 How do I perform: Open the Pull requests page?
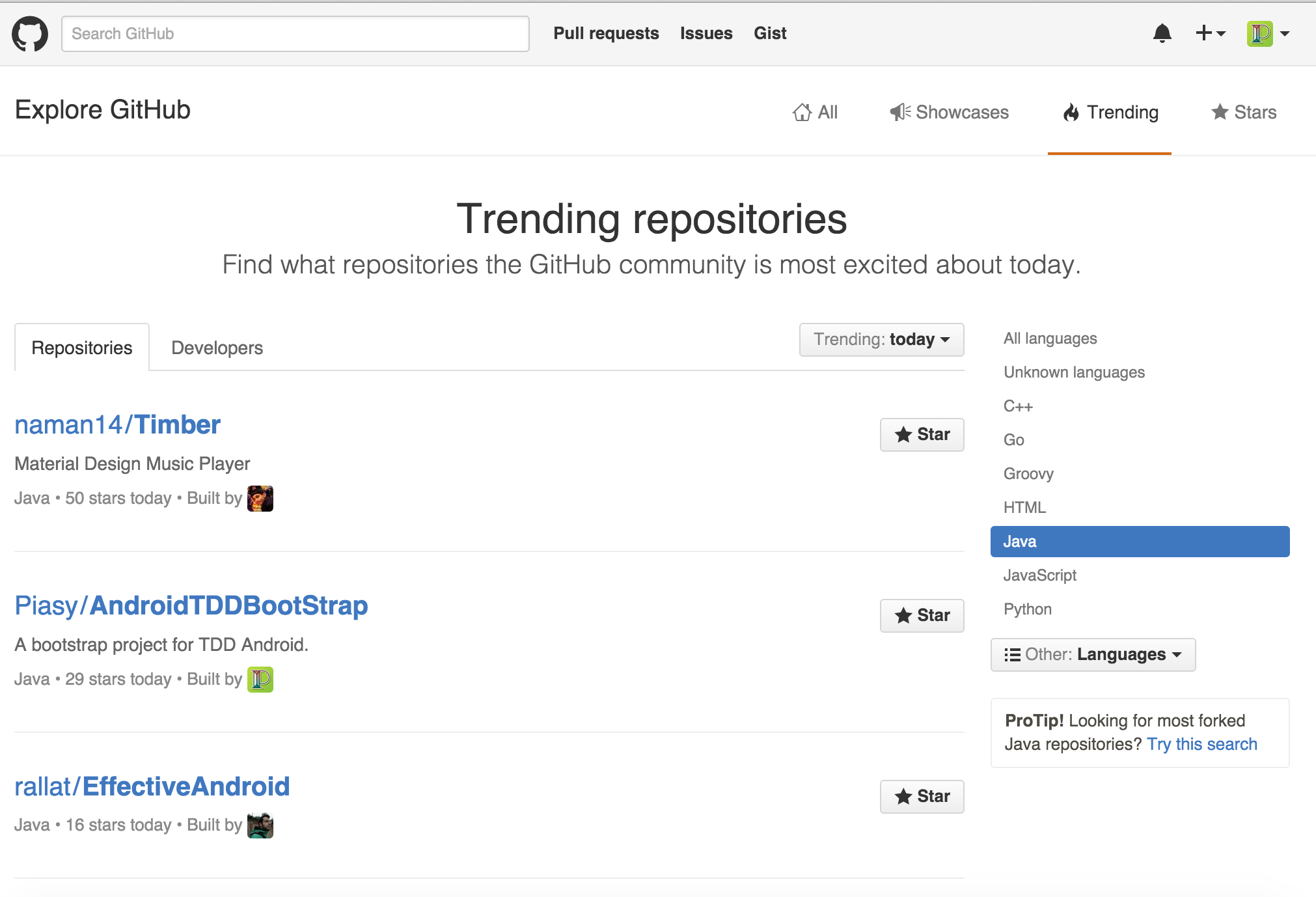[x=606, y=33]
